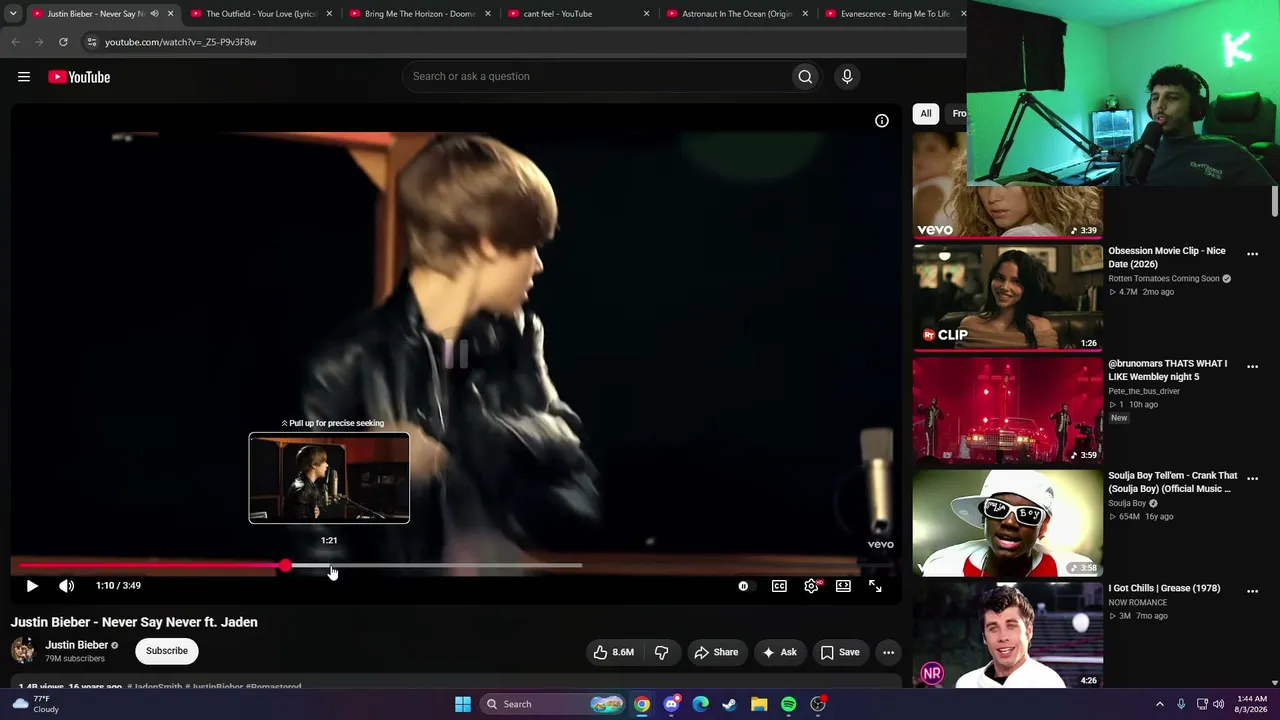The width and height of the screenshot is (1280, 720).
Task: Switch to Bring Me The Horizon tab
Action: (419, 14)
